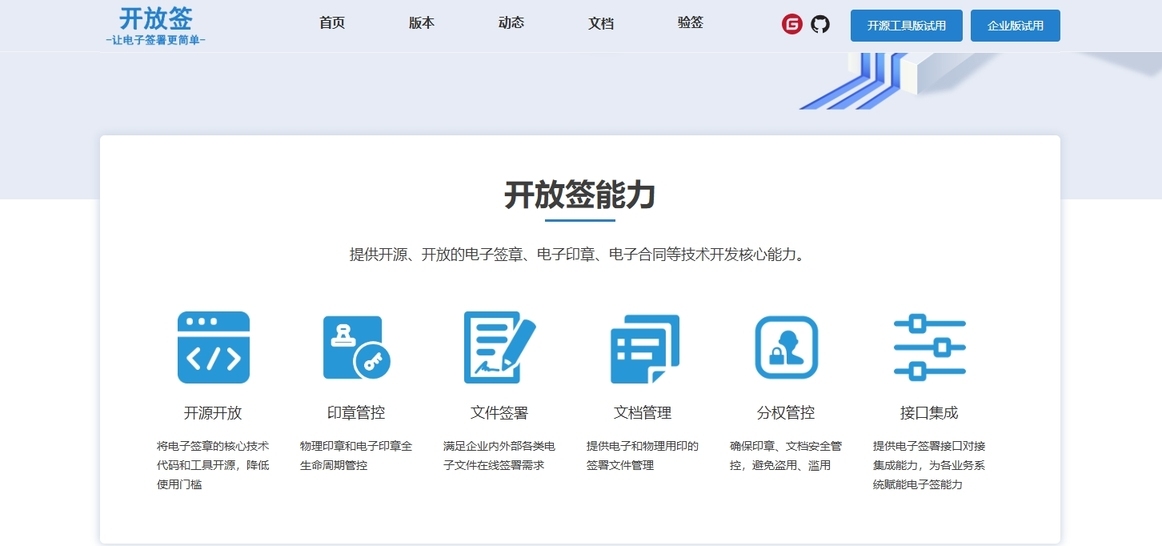Click the slogan 让电子签署更简单
Image resolution: width=1162 pixels, height=546 pixels.
pyautogui.click(x=156, y=40)
